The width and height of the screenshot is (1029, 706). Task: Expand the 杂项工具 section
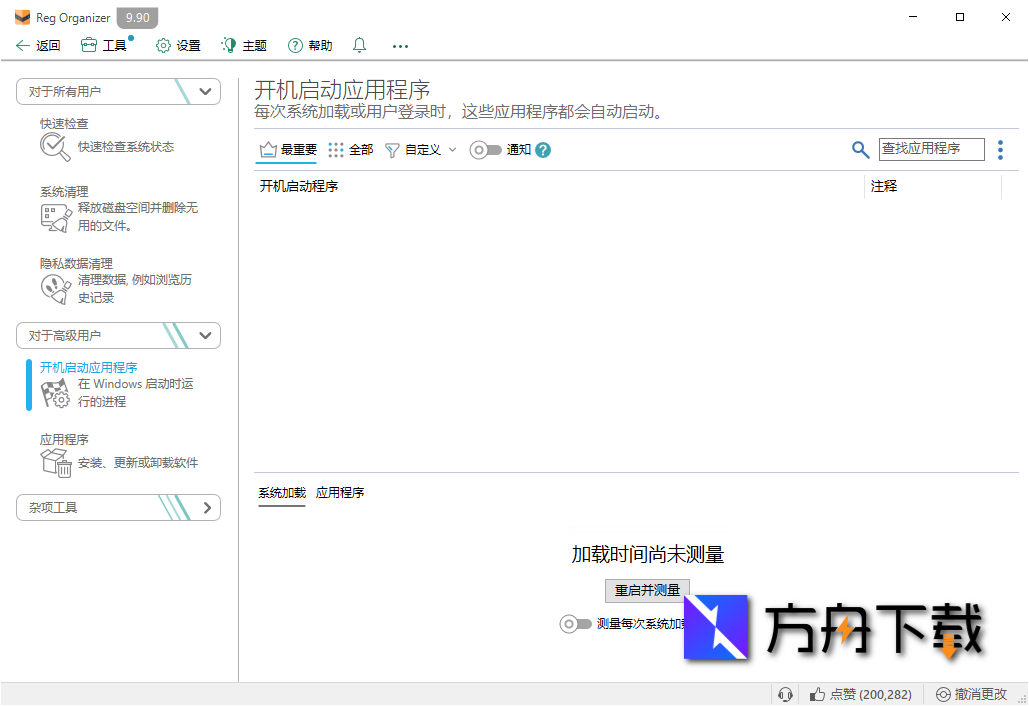(x=206, y=507)
